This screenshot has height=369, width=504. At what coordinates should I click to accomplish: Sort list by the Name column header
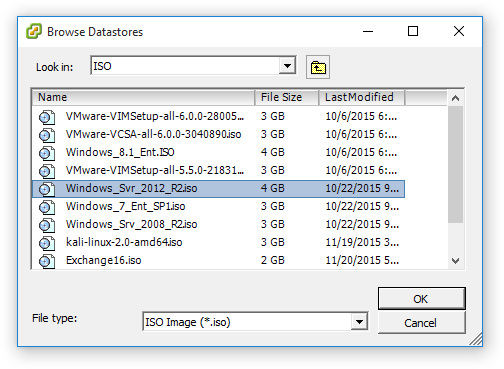click(x=143, y=97)
